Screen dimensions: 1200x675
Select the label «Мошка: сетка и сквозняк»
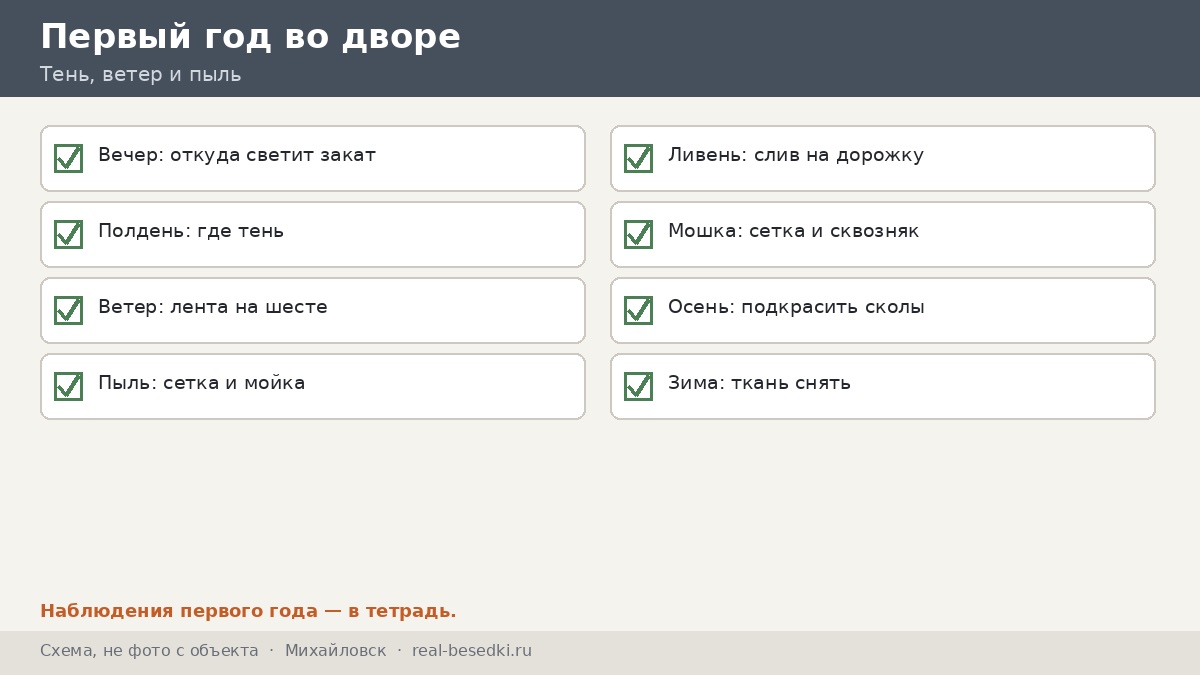pos(794,231)
